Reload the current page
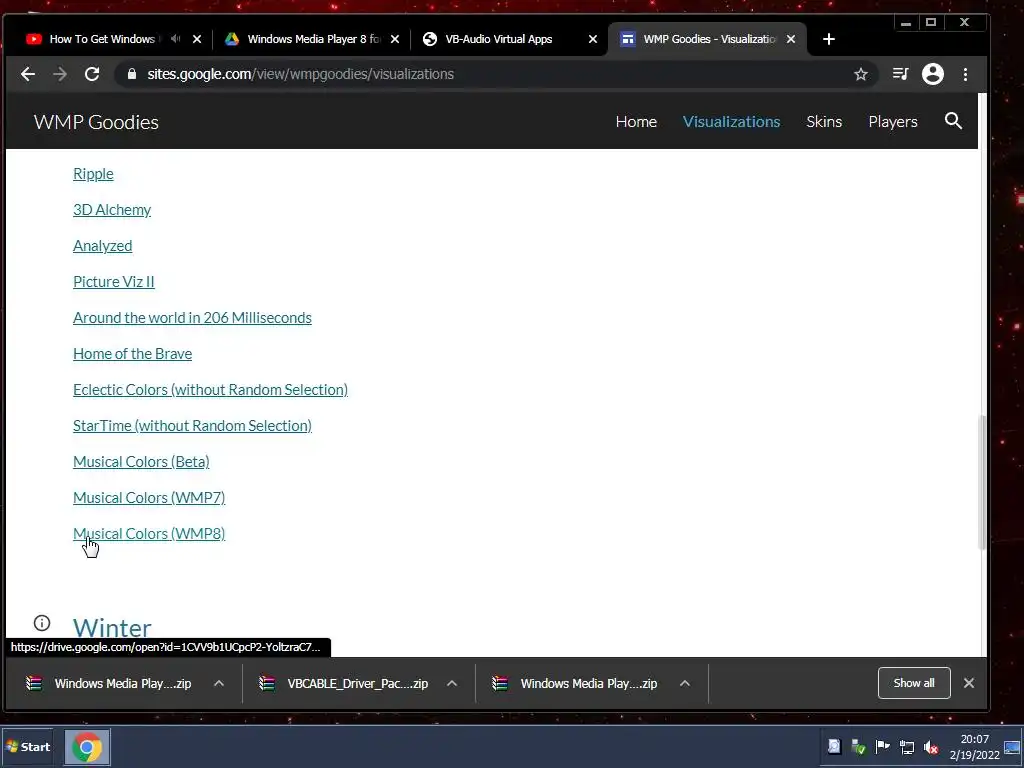 click(92, 74)
